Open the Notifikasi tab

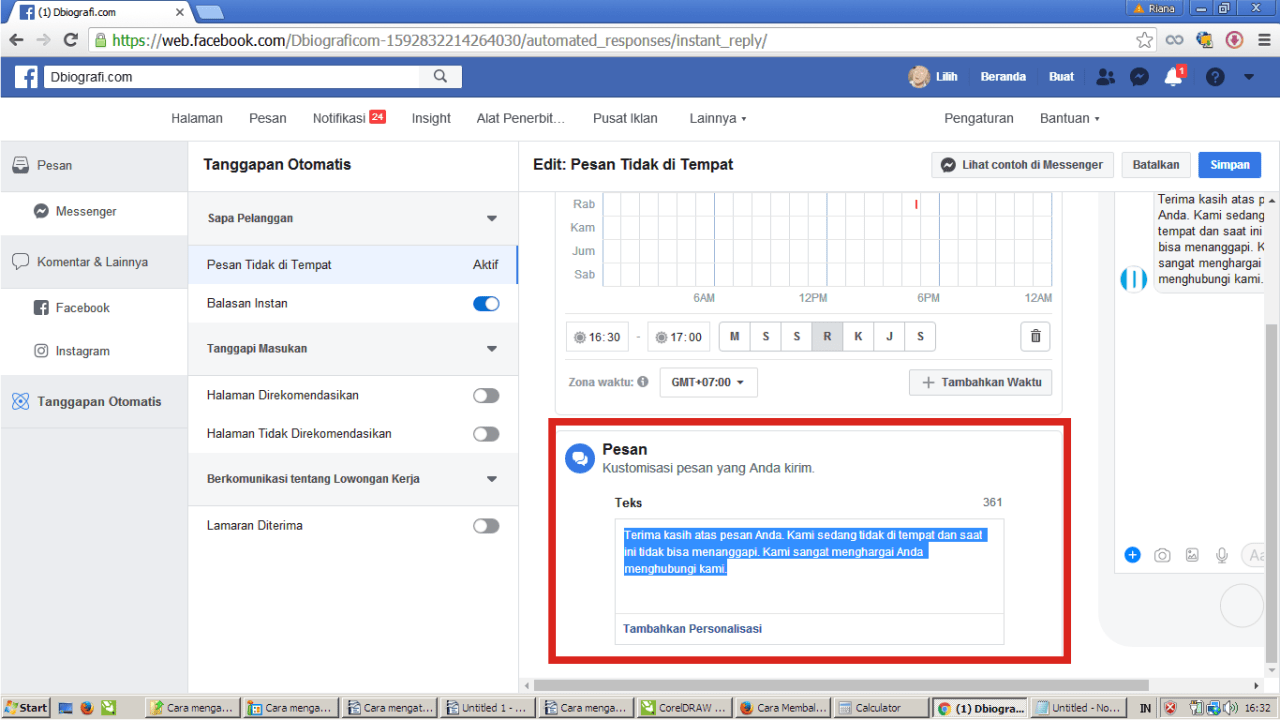click(x=349, y=118)
